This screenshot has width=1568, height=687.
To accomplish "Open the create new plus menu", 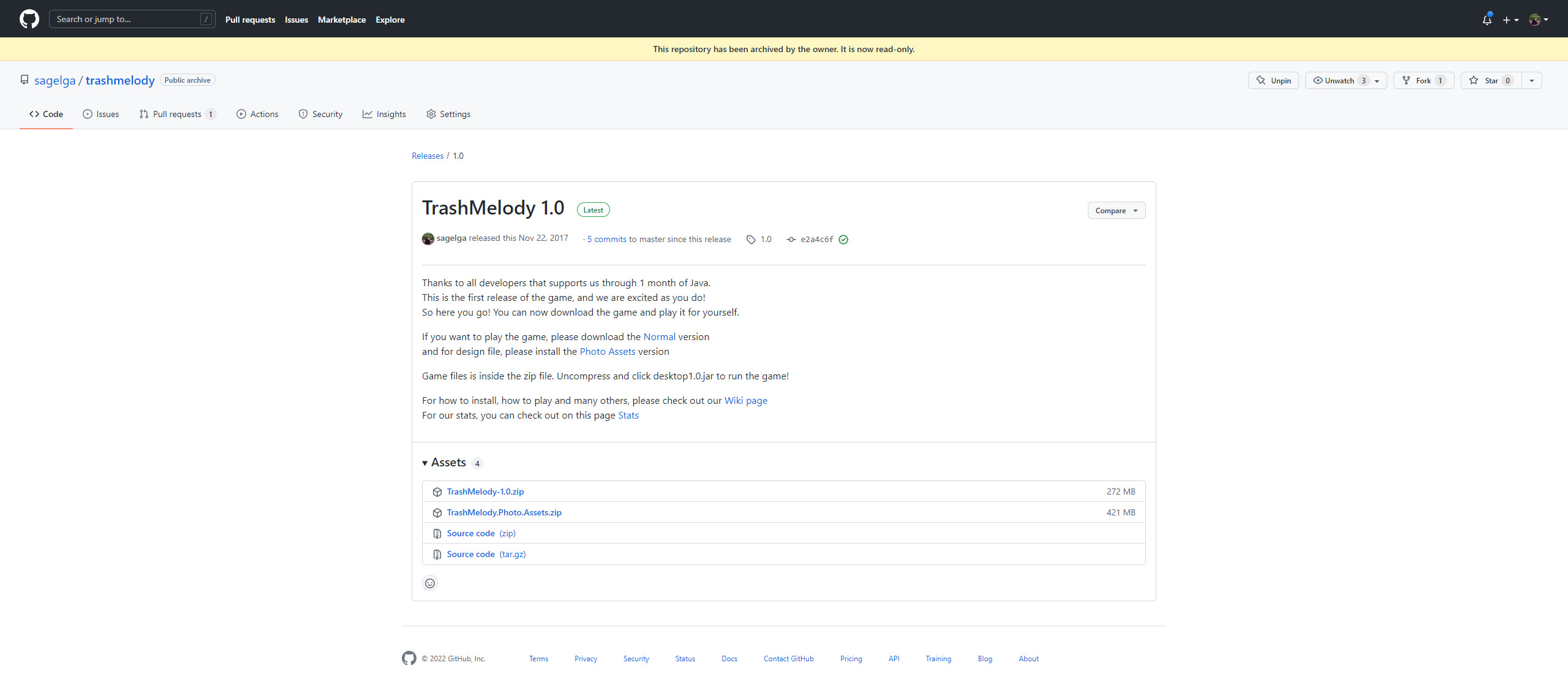I will tap(1510, 20).
